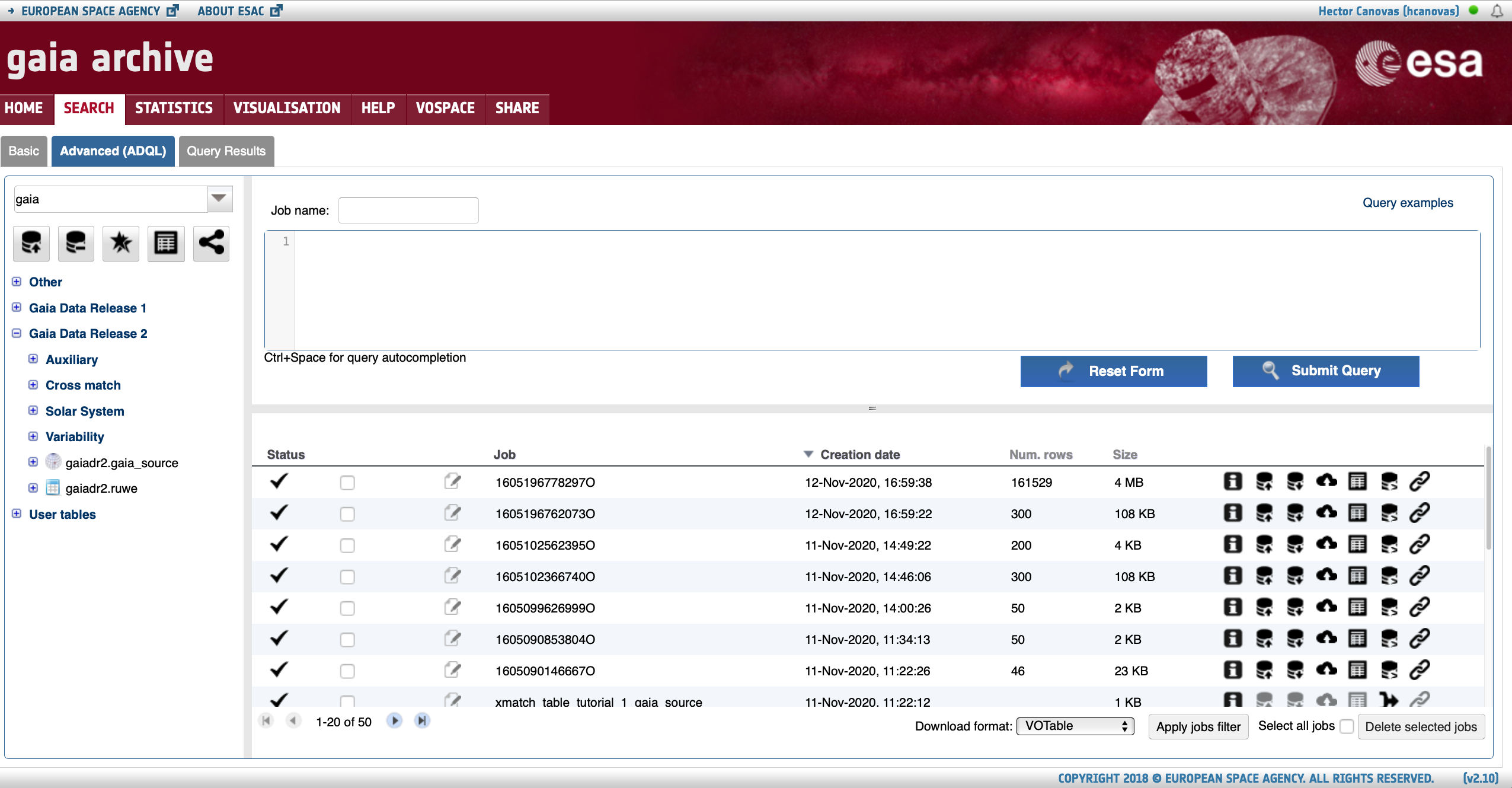1512x788 pixels.
Task: Click the magnifier icon on Submit Query
Action: 1270,371
